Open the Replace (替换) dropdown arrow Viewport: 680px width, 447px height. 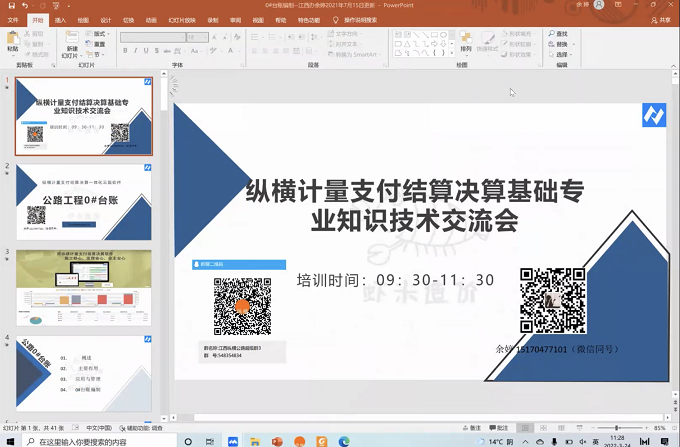pyautogui.click(x=574, y=44)
